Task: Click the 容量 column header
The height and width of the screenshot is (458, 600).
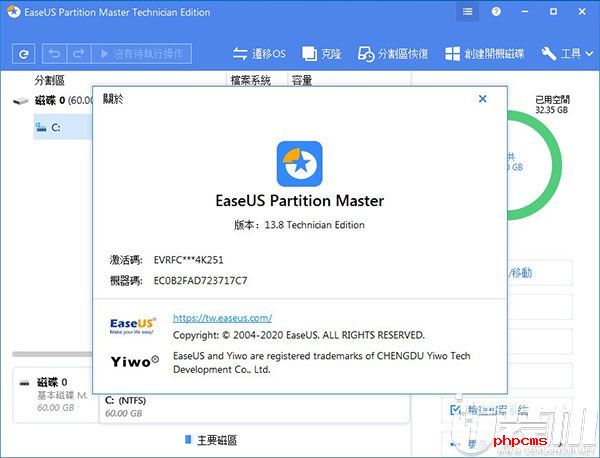Action: [302, 80]
